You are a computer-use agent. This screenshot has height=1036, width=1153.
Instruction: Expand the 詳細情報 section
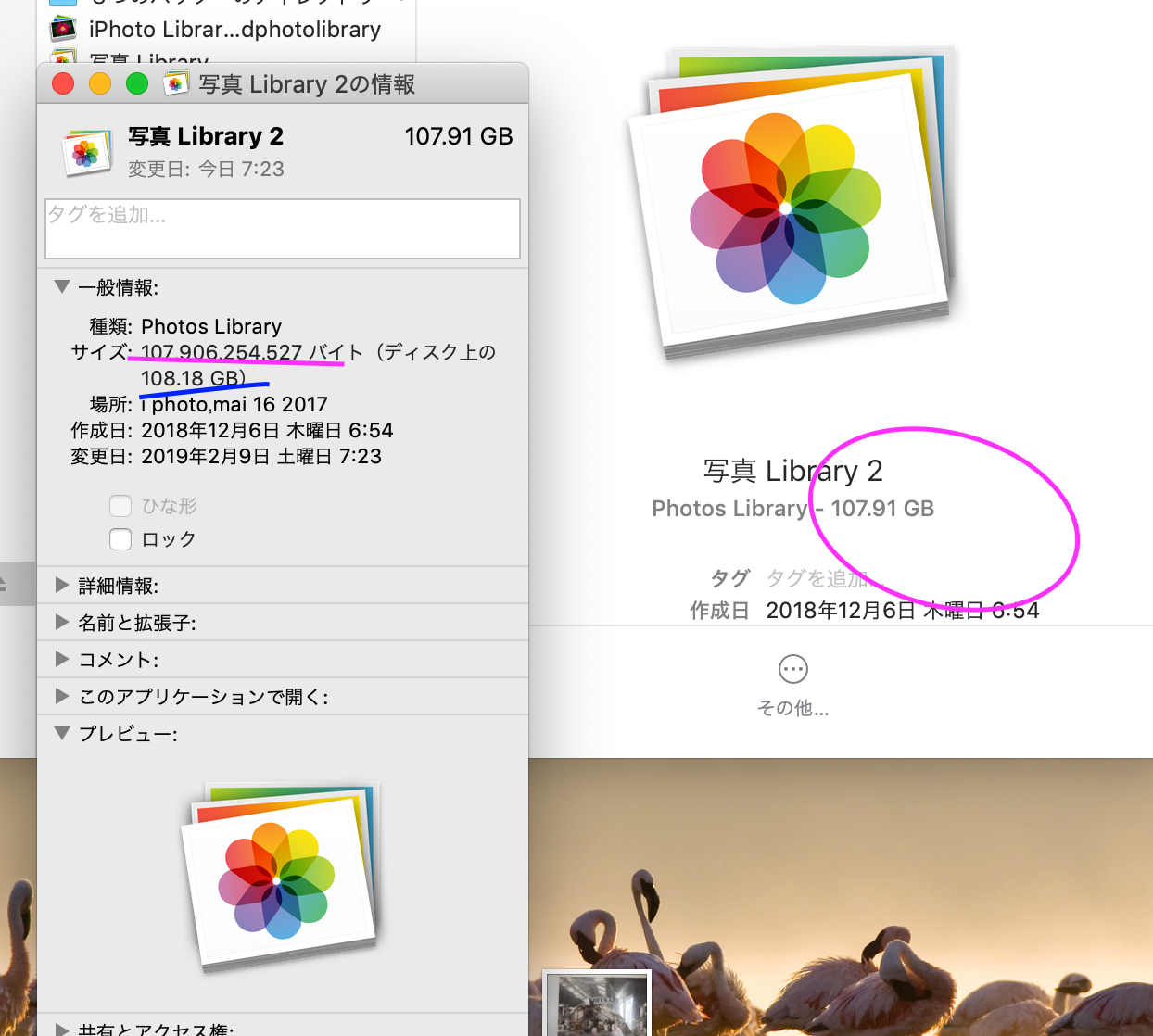point(62,585)
